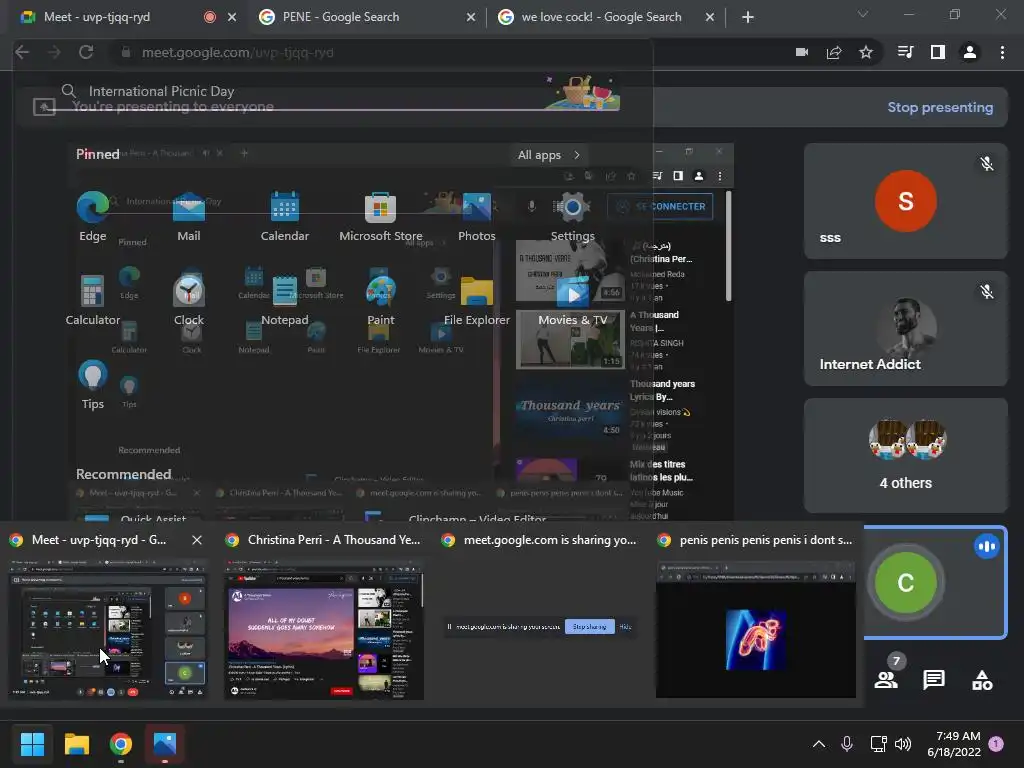Screen dimensions: 1024x768
Task: Switch to Christina Perri - A Thousand Years window
Action: tap(324, 629)
